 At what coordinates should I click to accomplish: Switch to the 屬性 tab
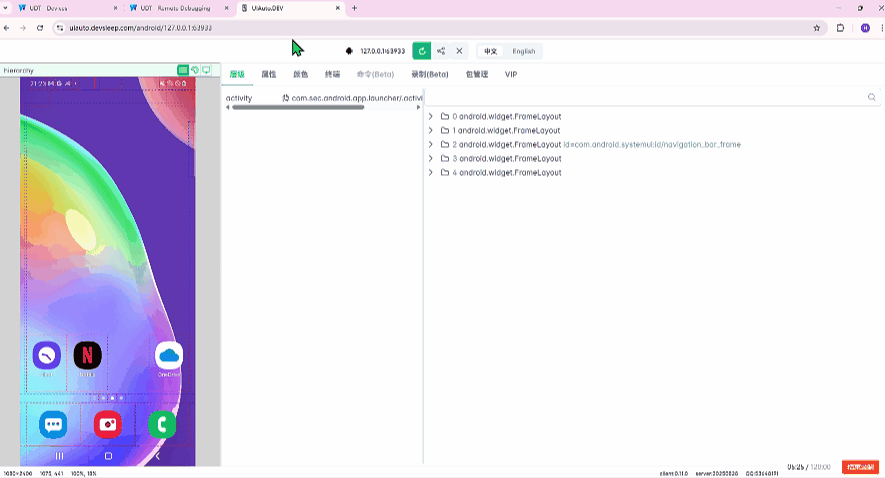click(x=268, y=74)
